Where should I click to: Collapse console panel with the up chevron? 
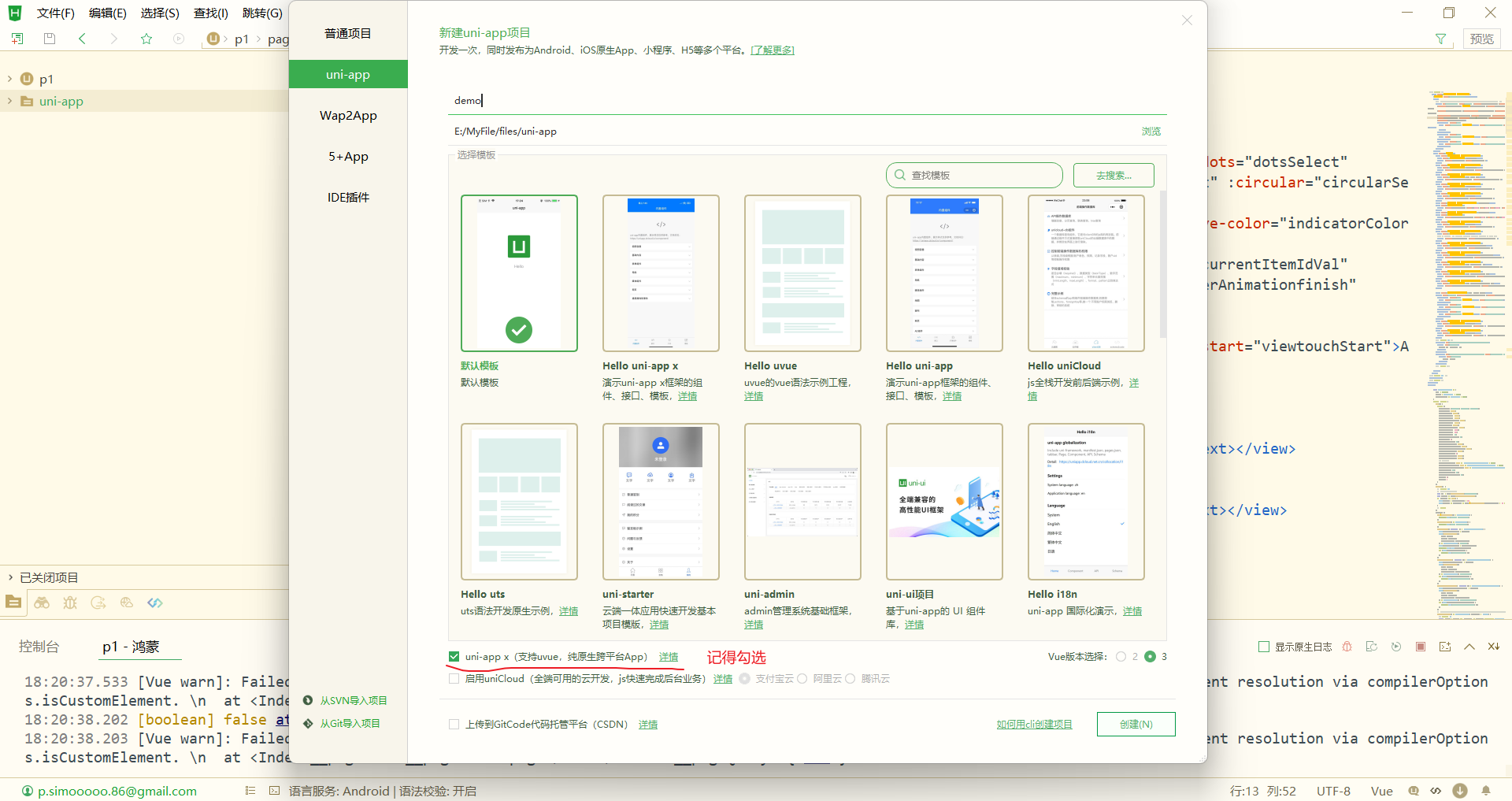click(1469, 647)
